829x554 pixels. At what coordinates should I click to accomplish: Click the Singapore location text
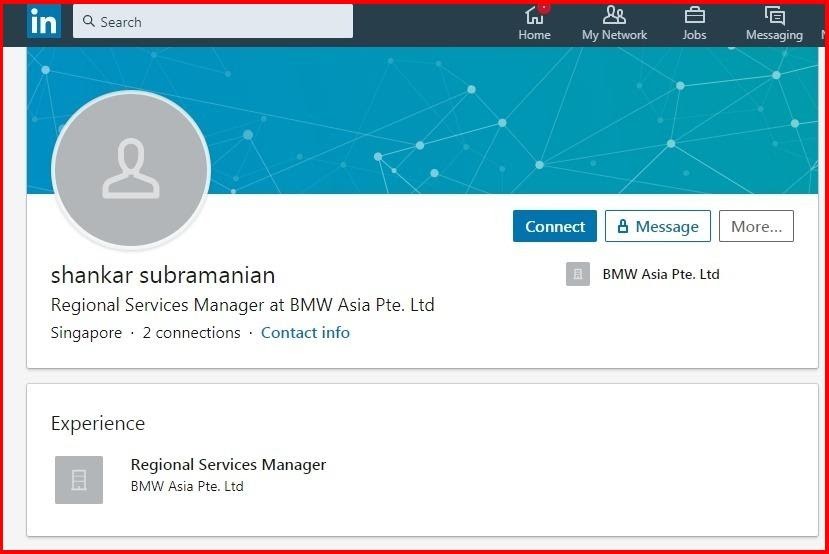point(86,333)
